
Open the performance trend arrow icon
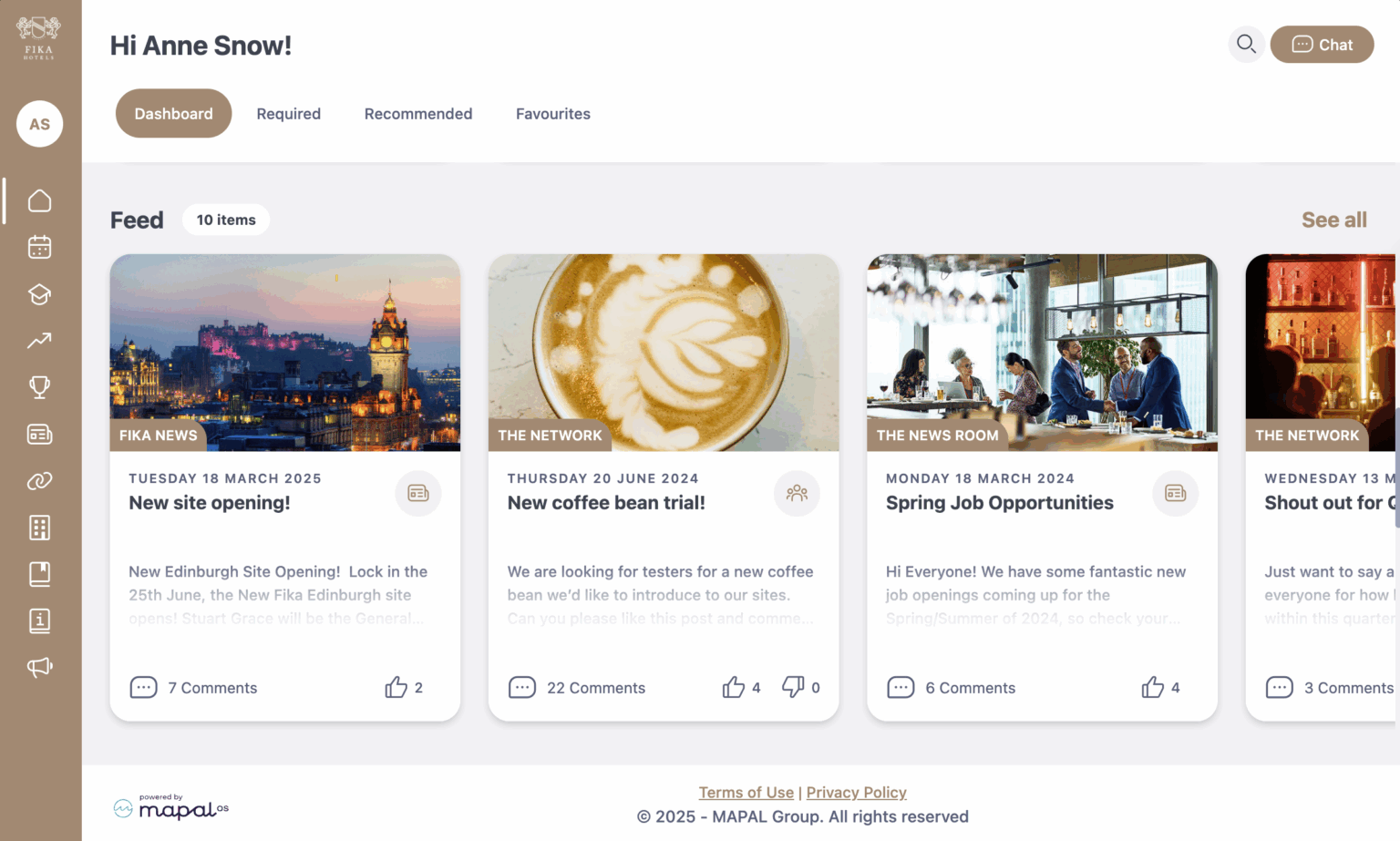click(x=39, y=340)
